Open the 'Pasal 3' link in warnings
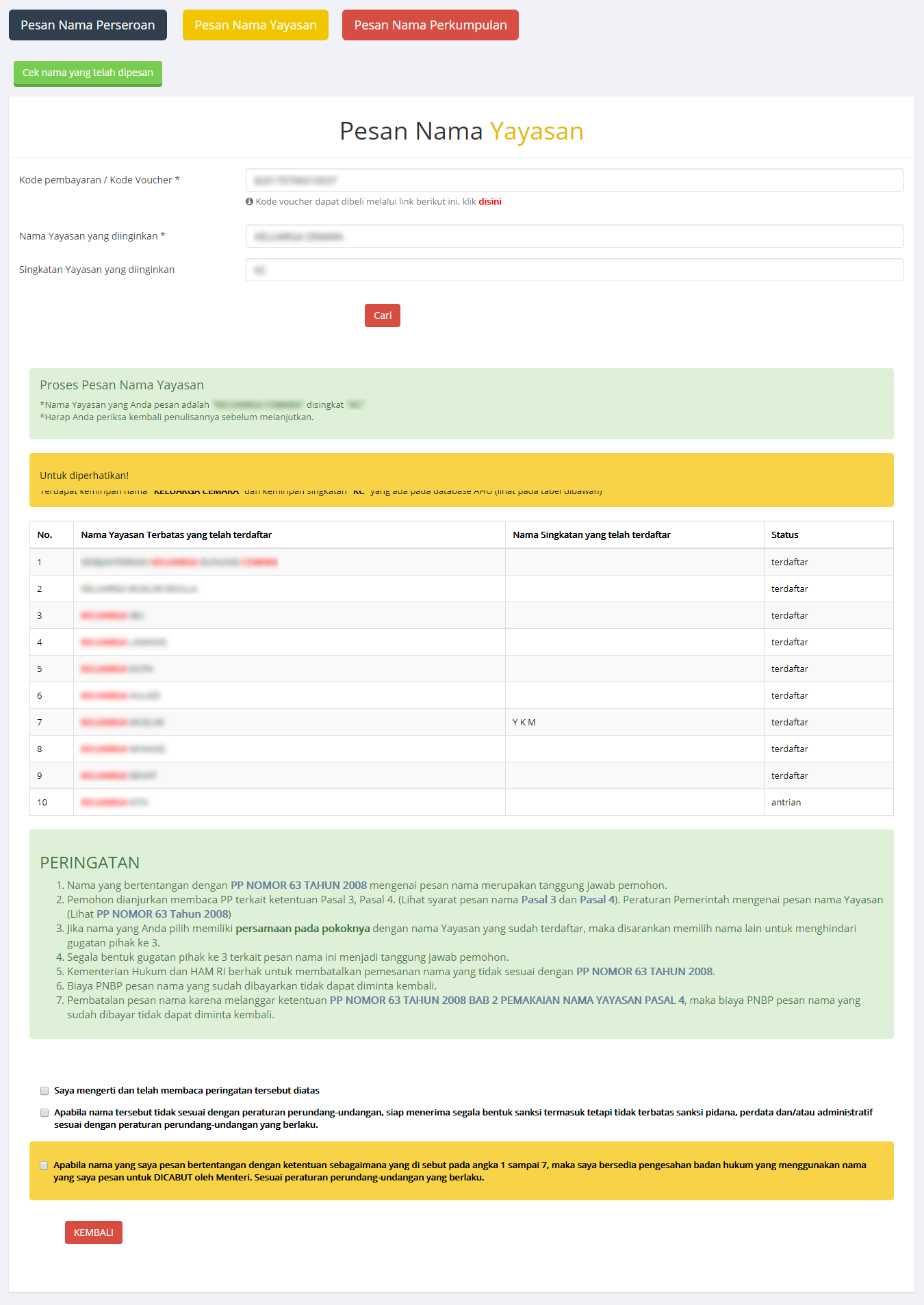This screenshot has width=924, height=1305. [538, 900]
